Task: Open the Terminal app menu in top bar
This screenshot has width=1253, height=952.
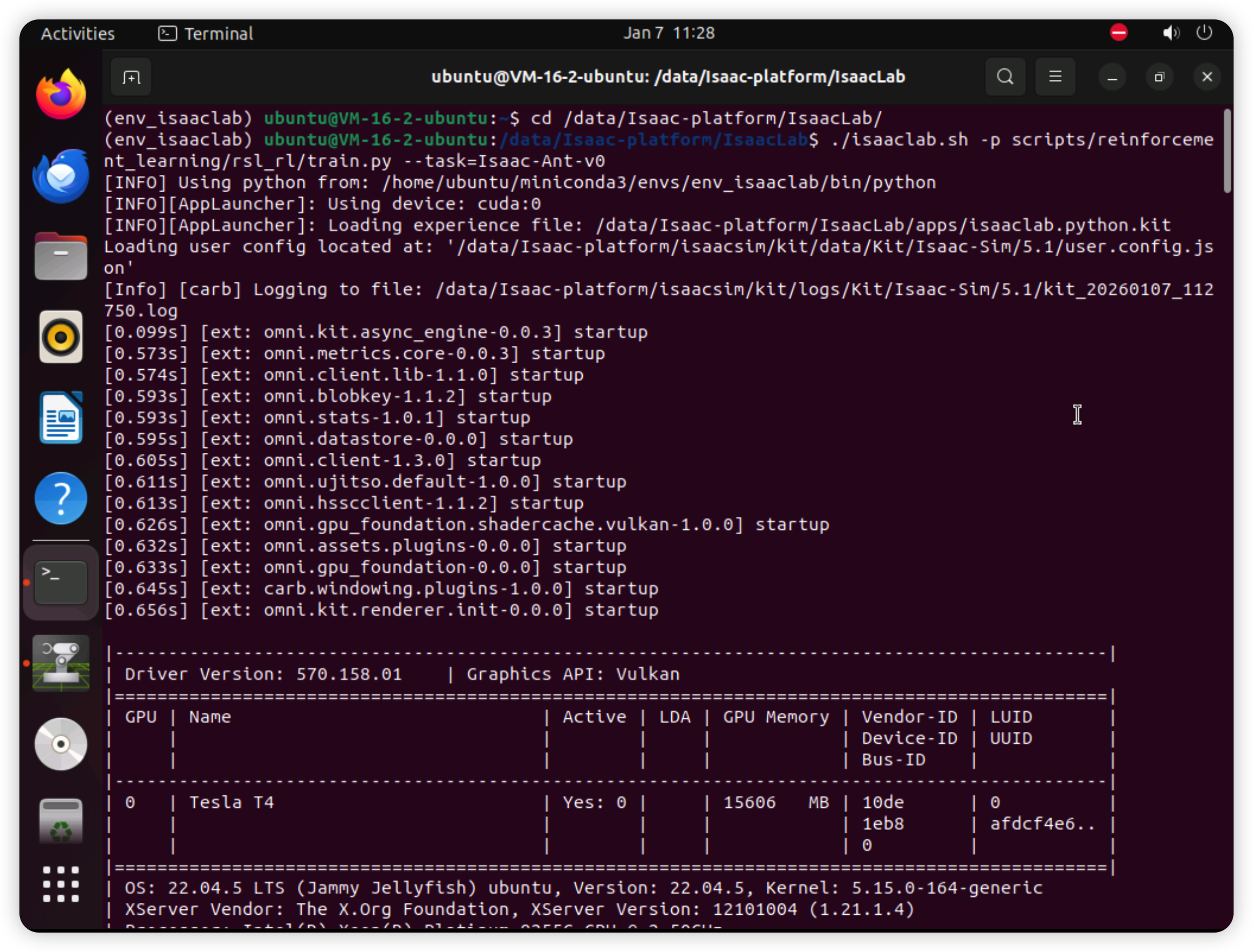Action: pos(206,33)
